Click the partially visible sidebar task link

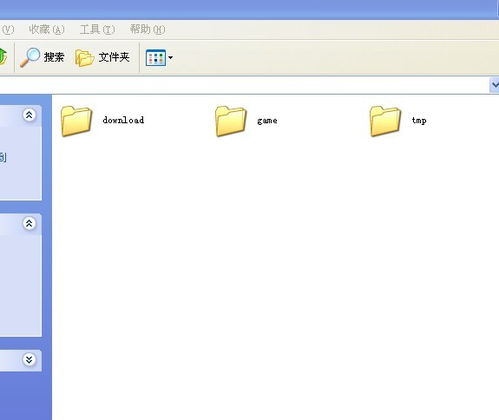point(3,157)
